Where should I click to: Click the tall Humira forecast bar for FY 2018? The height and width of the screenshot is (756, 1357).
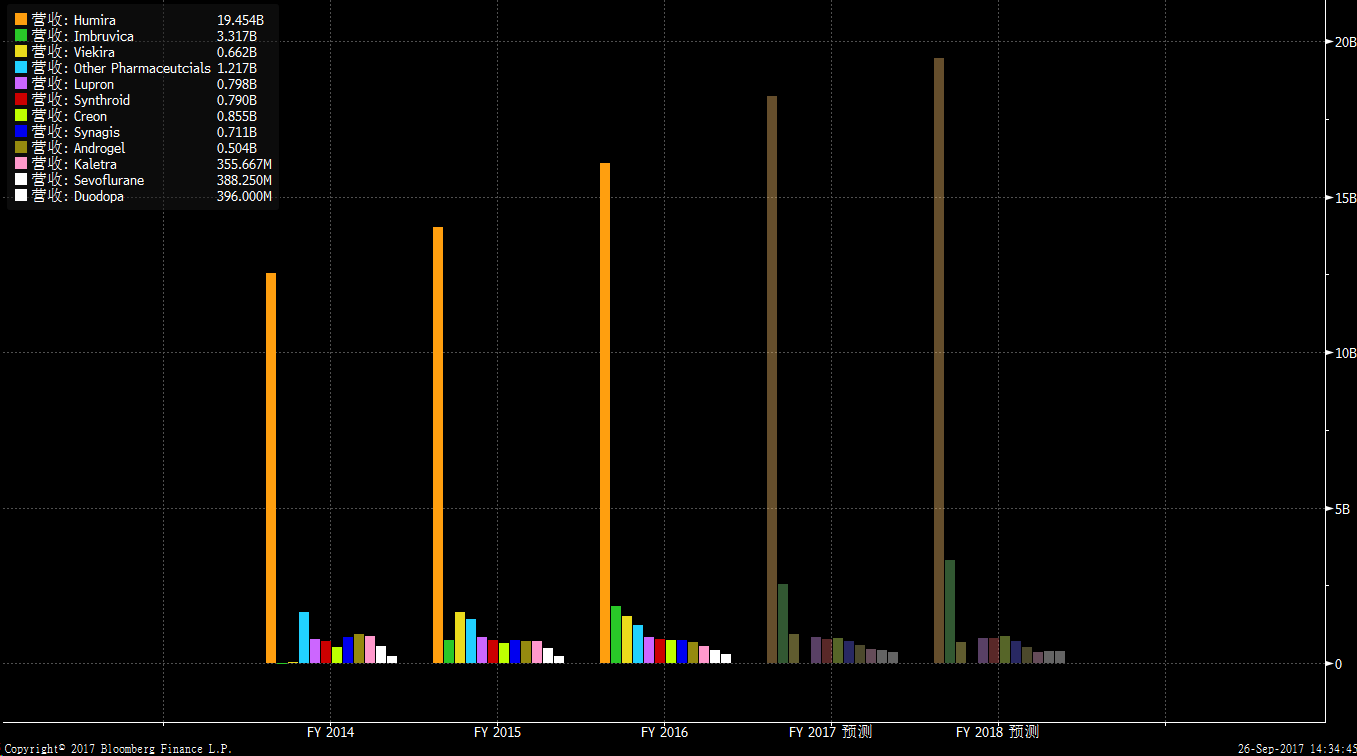939,360
